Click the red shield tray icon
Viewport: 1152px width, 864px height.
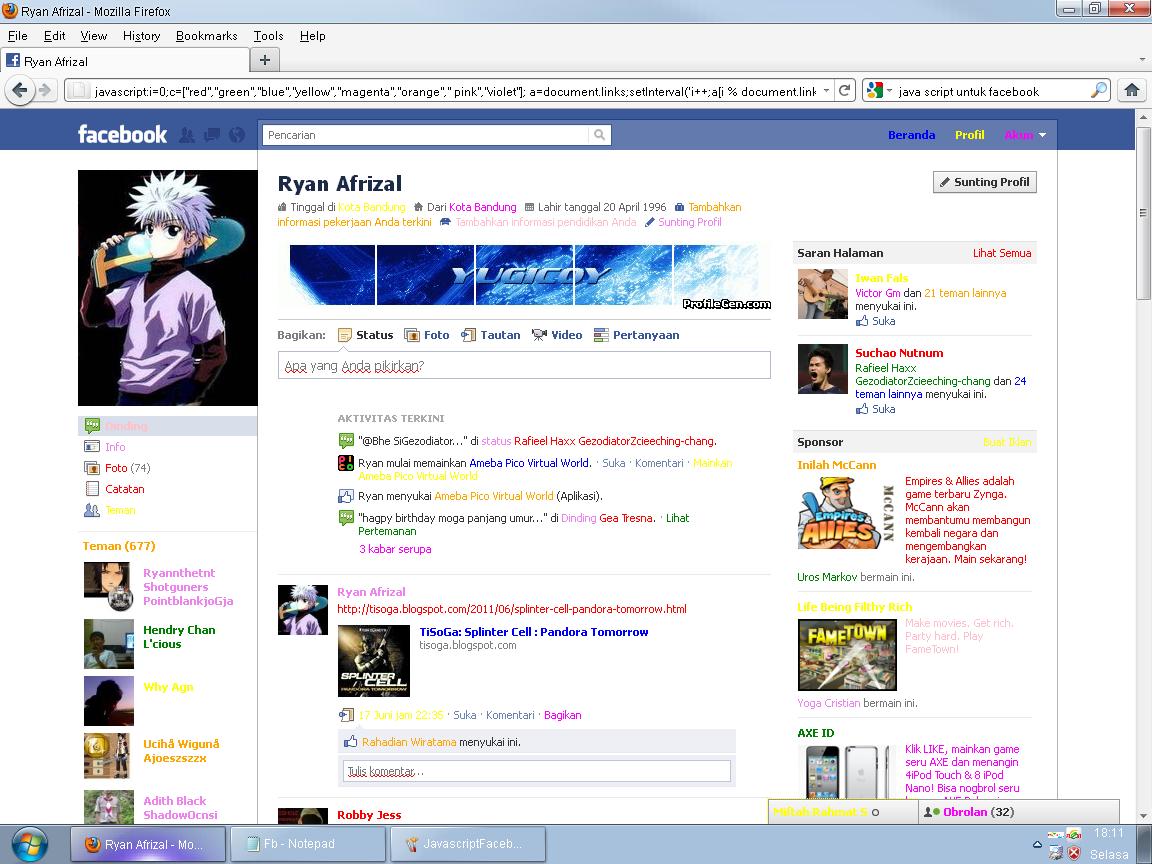pyautogui.click(x=1074, y=853)
